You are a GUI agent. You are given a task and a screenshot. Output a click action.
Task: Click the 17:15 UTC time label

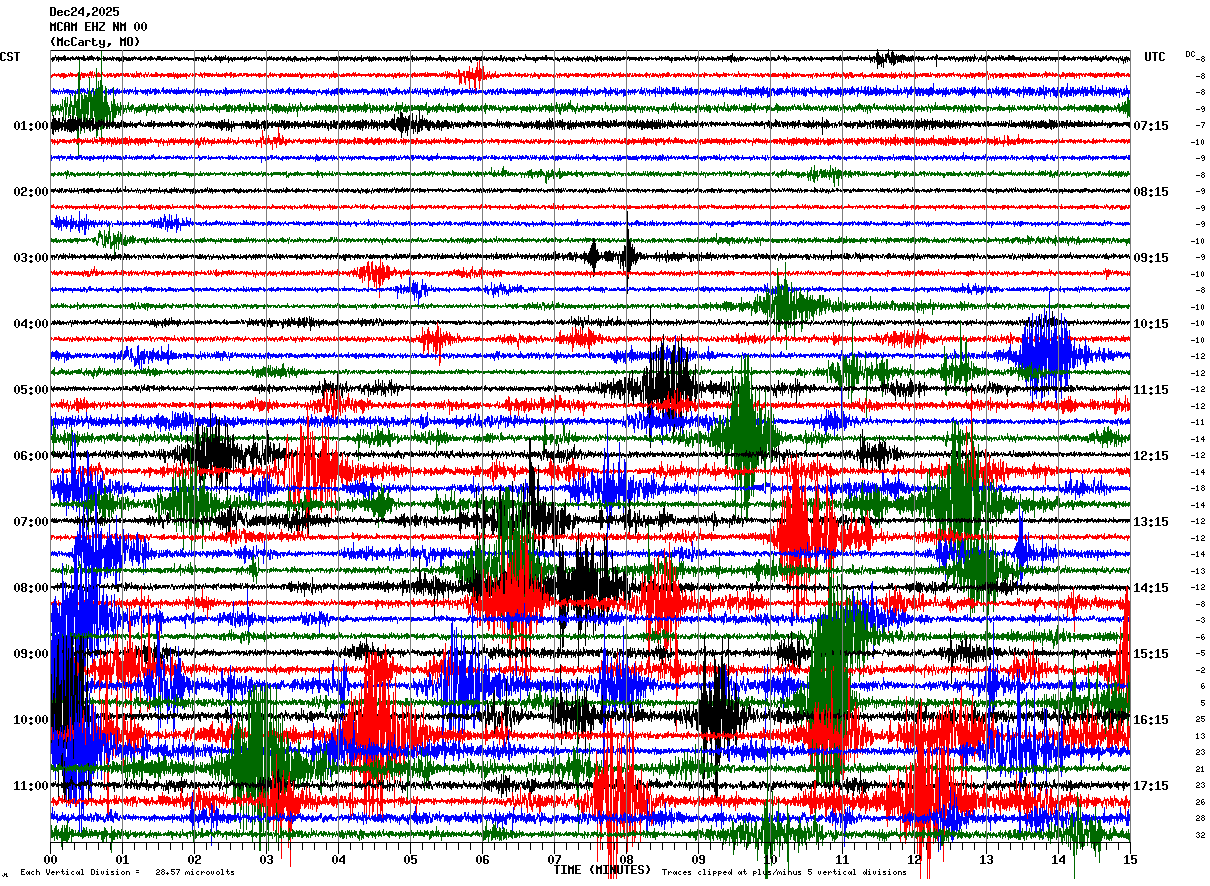[x=1151, y=786]
